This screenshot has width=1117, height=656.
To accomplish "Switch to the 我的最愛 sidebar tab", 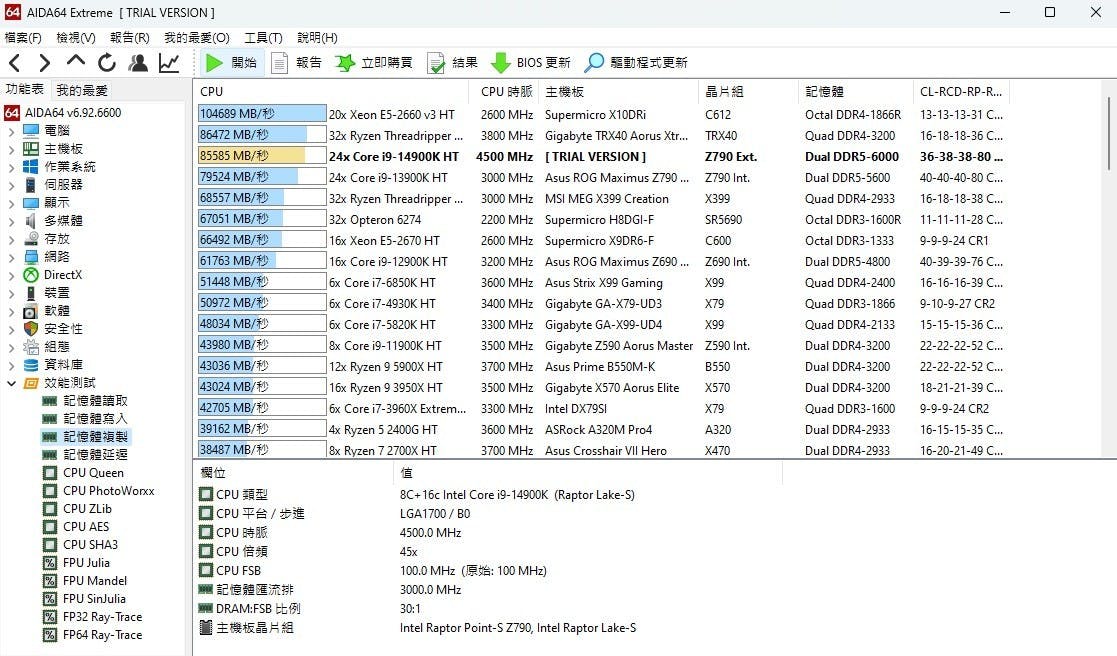I will pos(82,90).
